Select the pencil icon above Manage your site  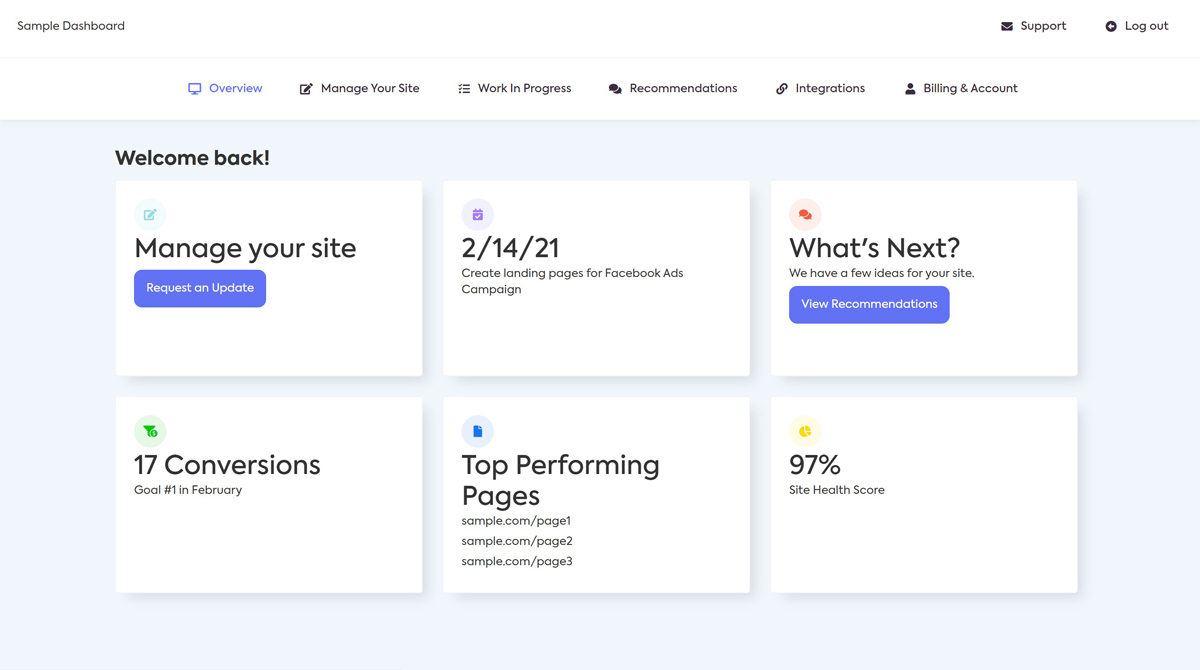[150, 214]
